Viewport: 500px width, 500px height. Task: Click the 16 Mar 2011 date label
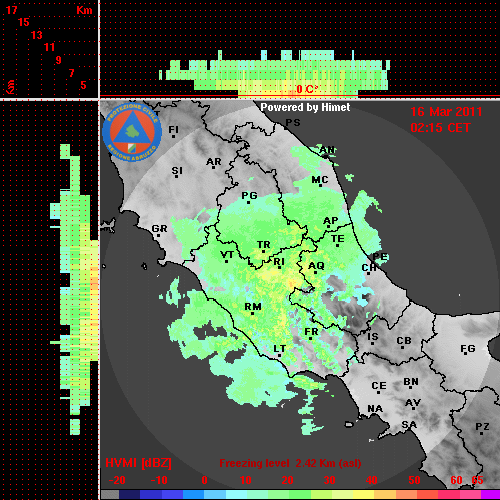point(446,112)
